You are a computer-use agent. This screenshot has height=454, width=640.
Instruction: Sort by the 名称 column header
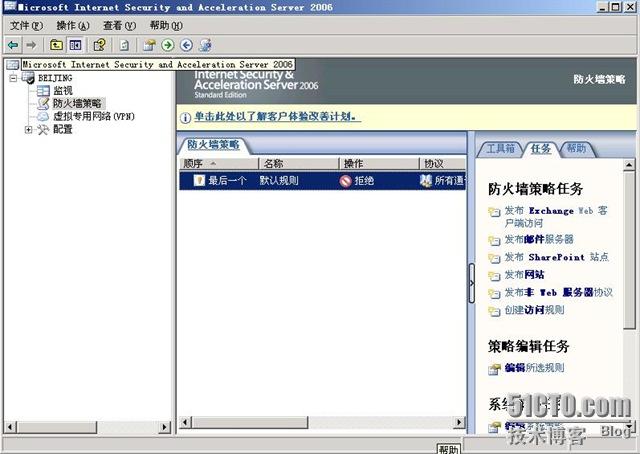(299, 164)
